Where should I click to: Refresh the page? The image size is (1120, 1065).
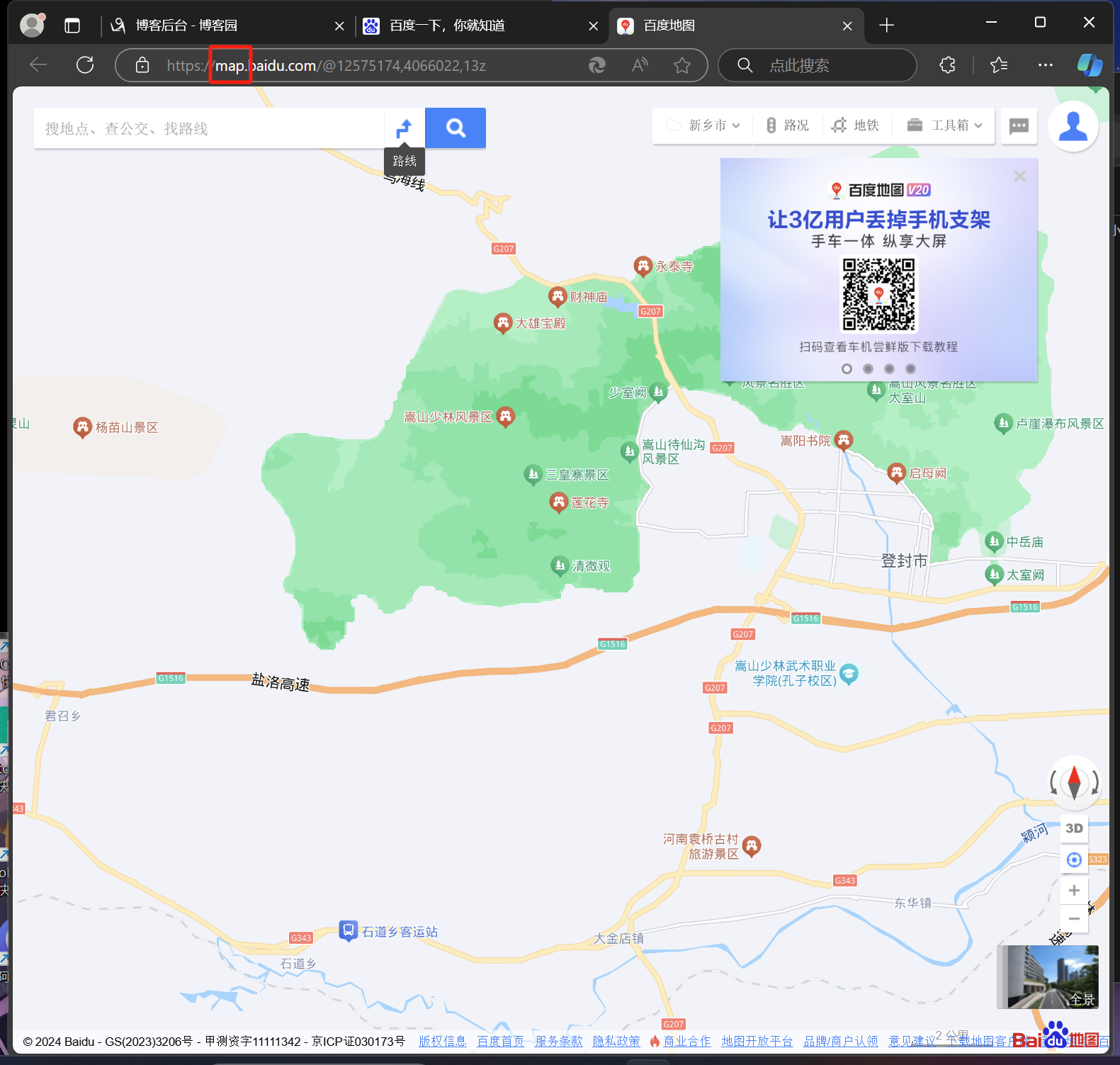85,65
